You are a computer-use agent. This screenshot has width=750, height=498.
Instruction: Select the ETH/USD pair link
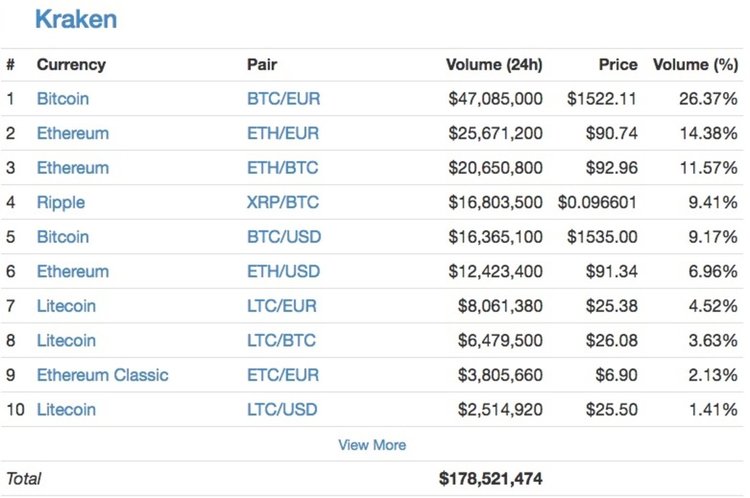click(x=284, y=271)
